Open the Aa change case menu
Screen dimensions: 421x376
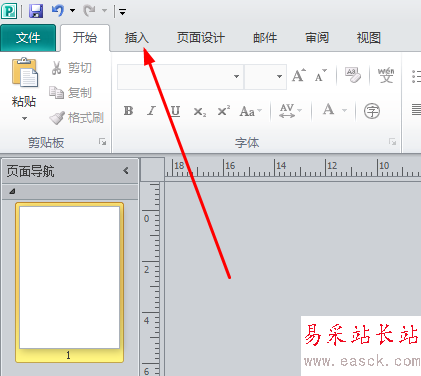pos(251,111)
